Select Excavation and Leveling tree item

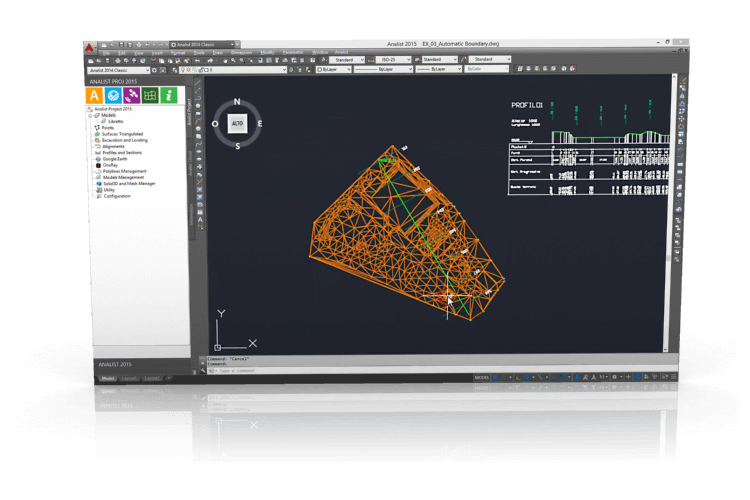pos(124,140)
